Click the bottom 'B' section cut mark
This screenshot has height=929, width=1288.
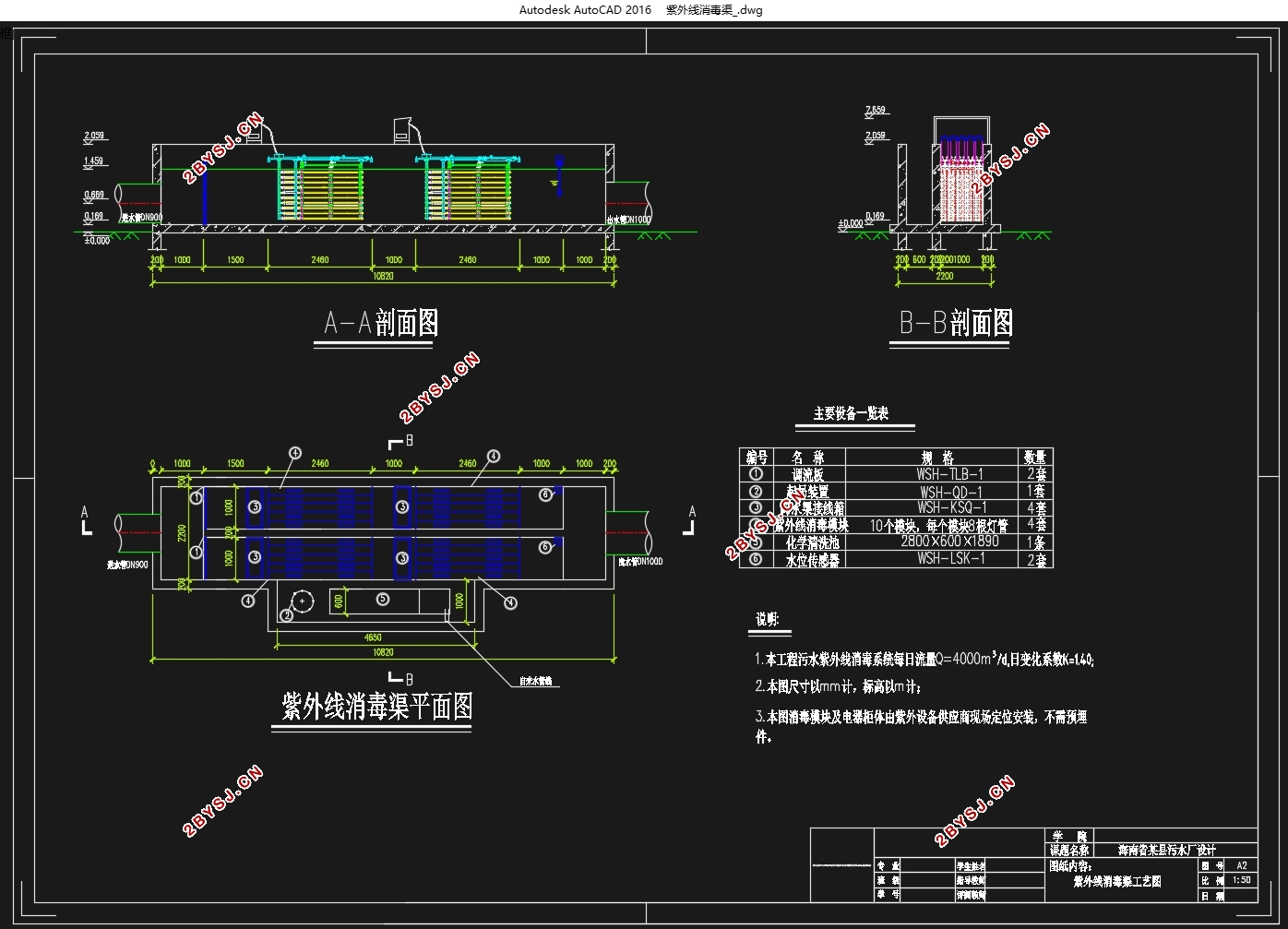401,679
